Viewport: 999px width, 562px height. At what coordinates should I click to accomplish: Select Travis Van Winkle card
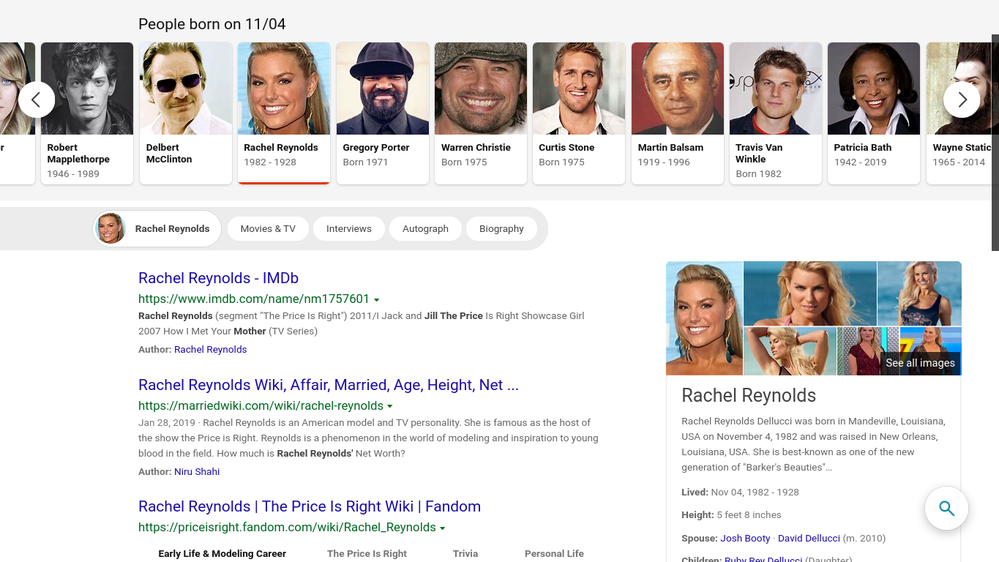point(775,113)
